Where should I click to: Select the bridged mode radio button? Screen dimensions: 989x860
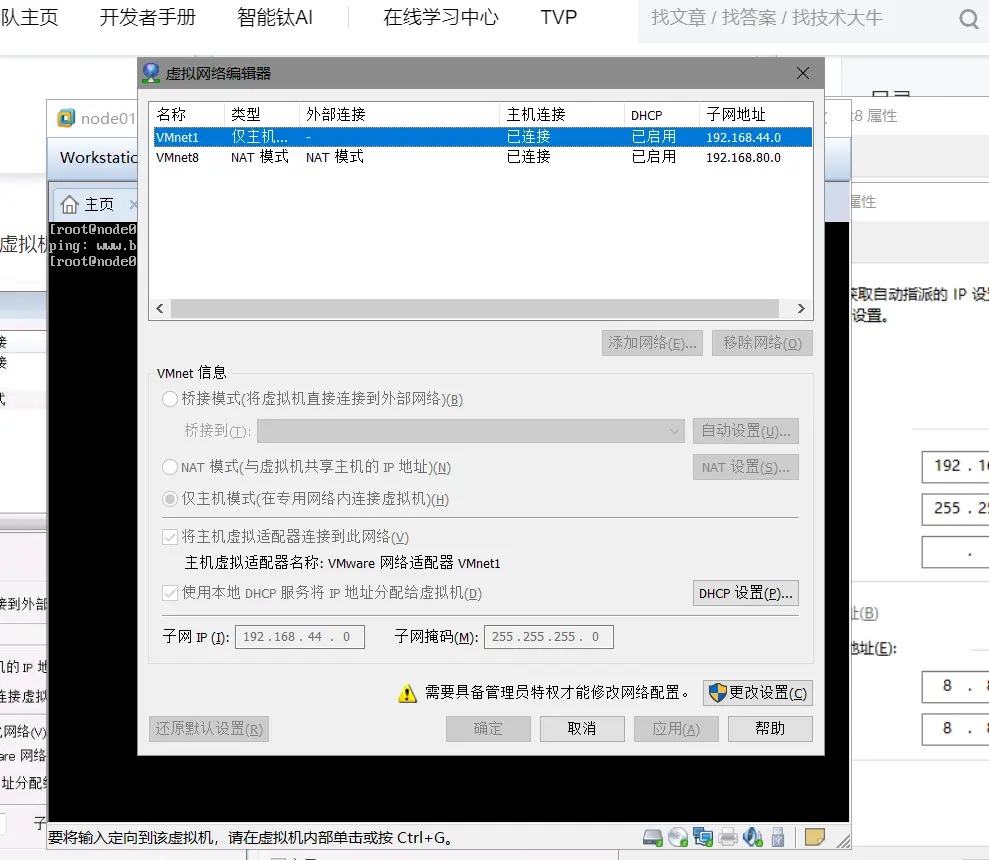click(170, 399)
